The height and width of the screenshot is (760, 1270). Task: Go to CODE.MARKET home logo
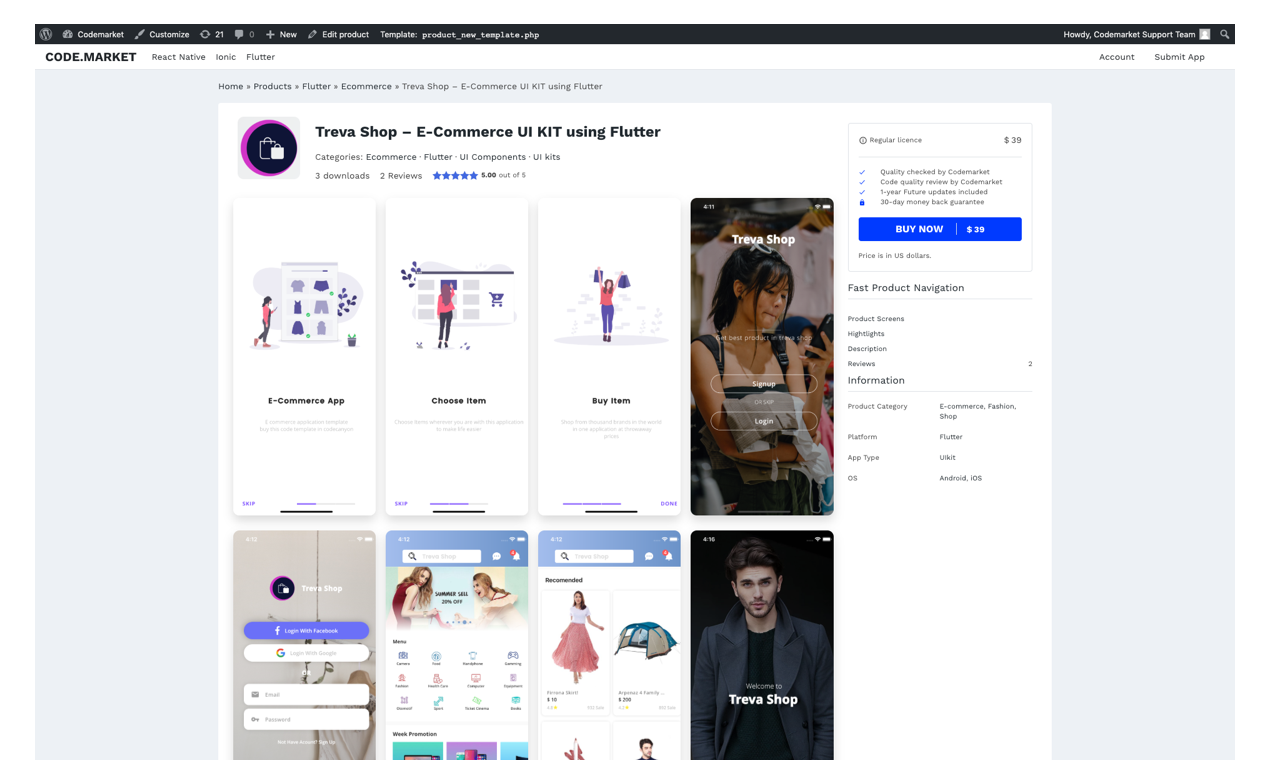(91, 57)
